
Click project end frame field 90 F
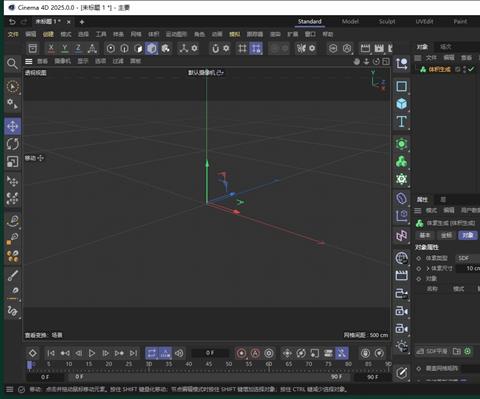[372, 377]
